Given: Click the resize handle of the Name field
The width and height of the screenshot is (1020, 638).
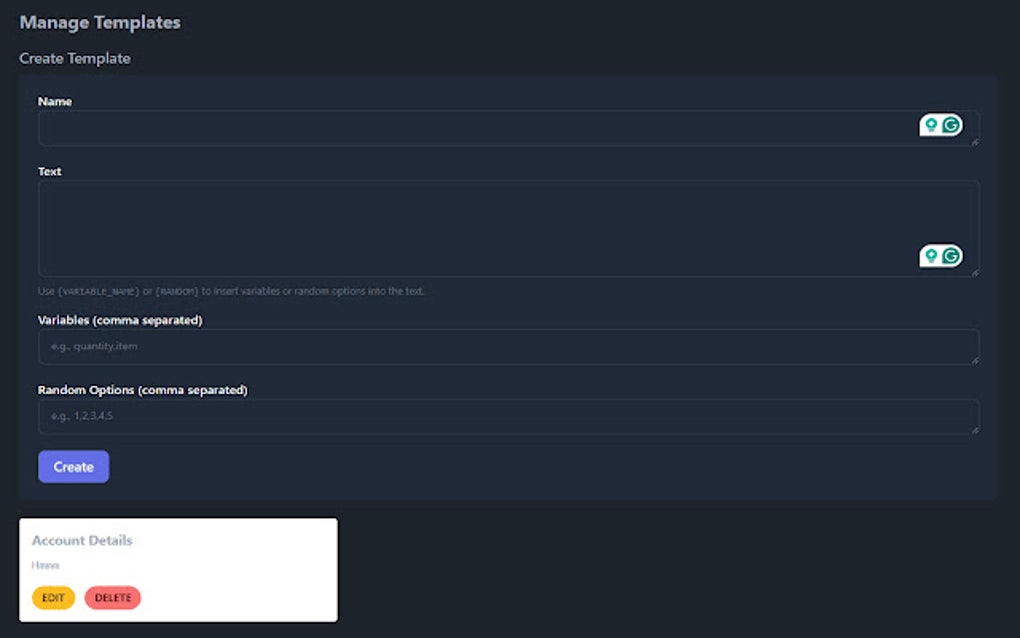Looking at the screenshot, I should pos(975,141).
